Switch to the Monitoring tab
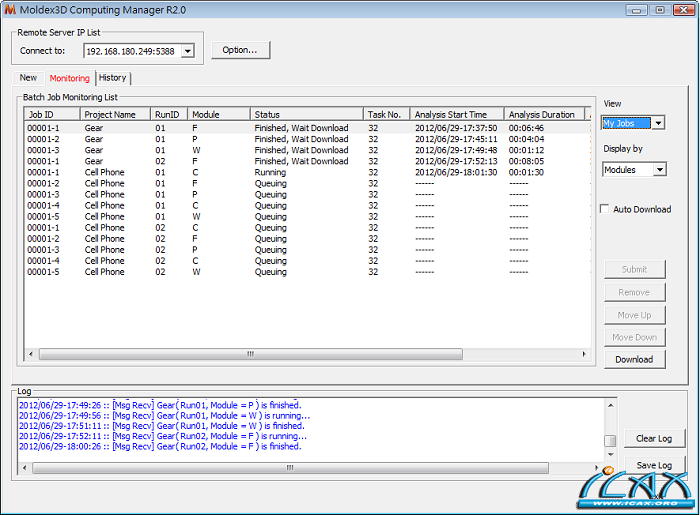The height and width of the screenshot is (515, 700). 70,78
